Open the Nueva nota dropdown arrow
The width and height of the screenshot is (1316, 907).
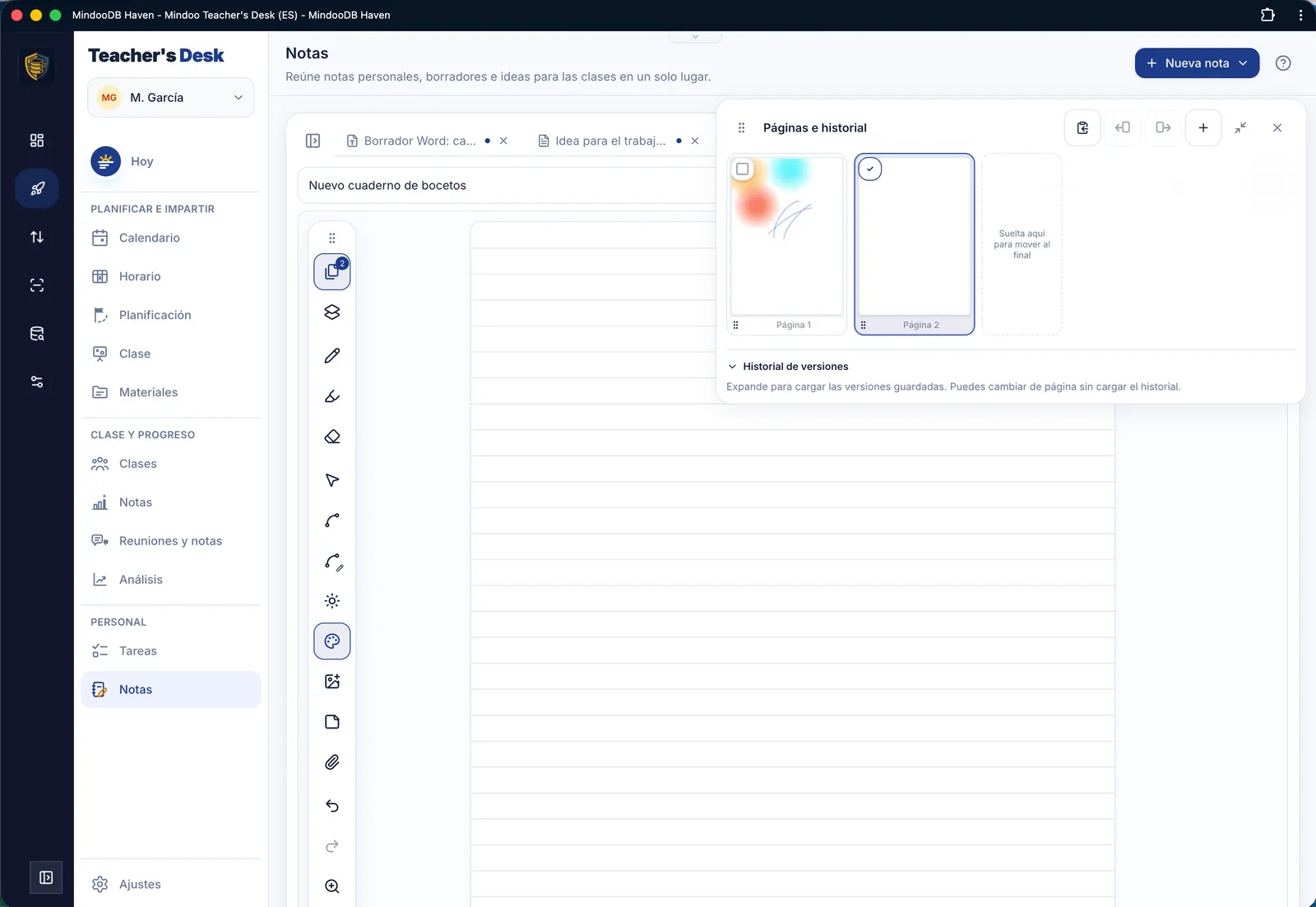[x=1243, y=63]
